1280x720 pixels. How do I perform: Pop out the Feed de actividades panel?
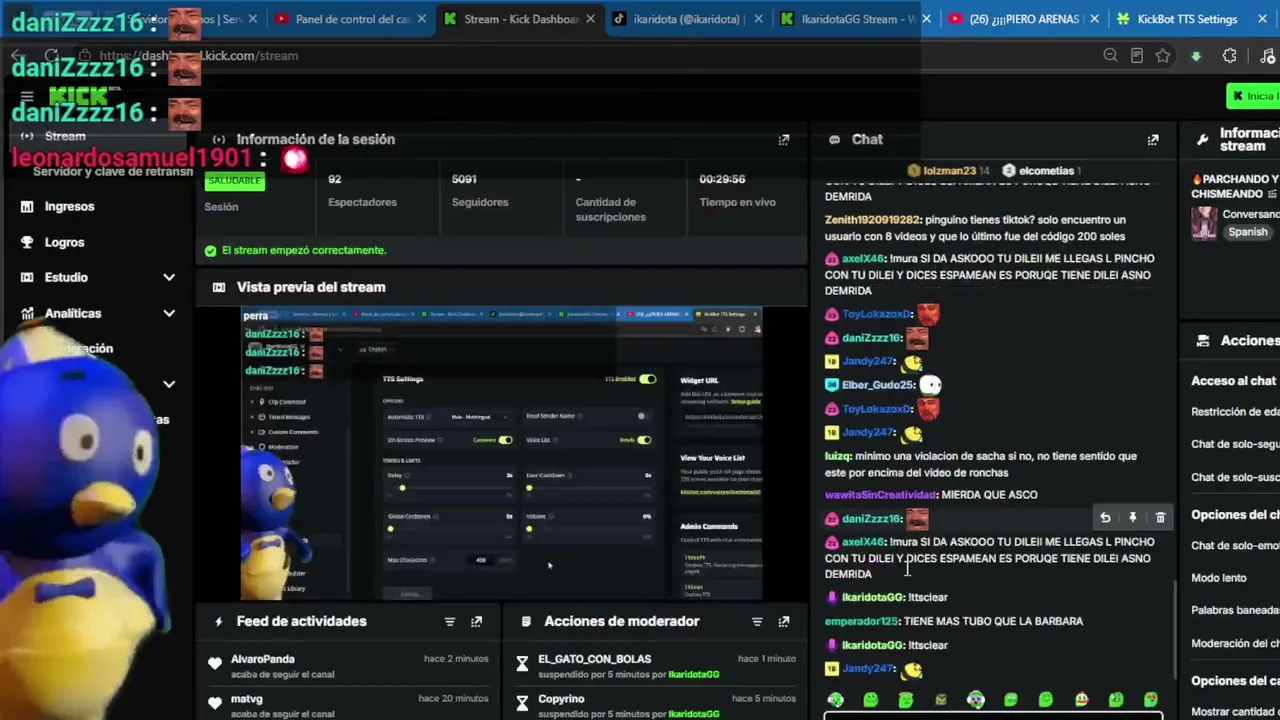477,622
